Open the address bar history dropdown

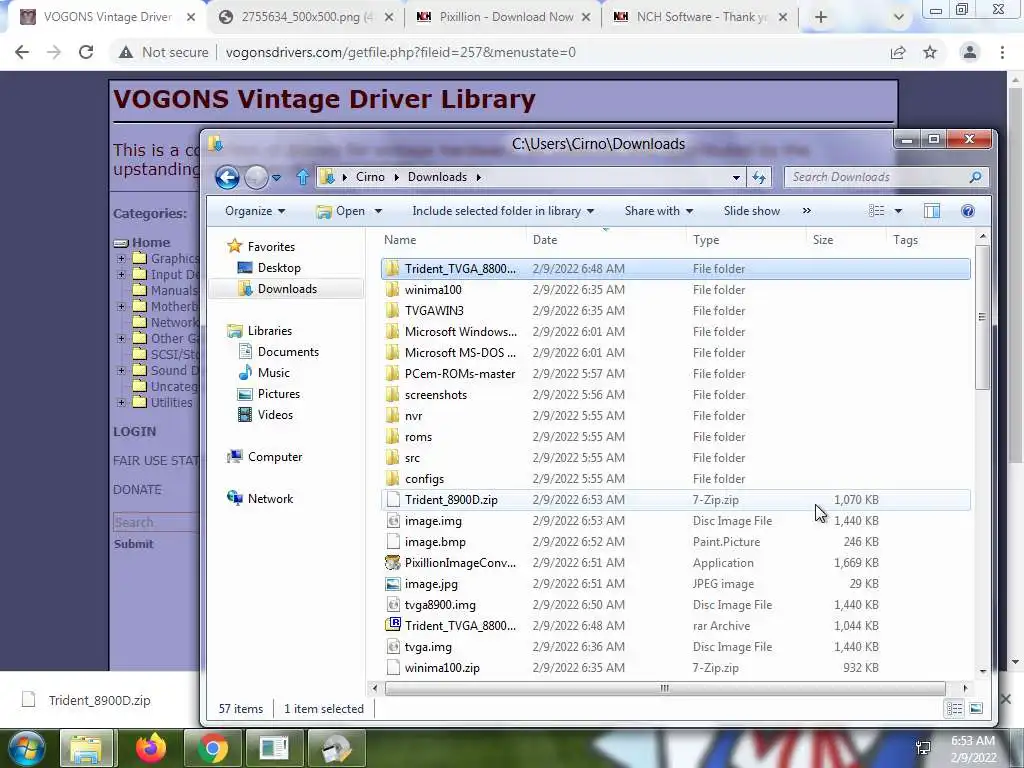pos(736,178)
